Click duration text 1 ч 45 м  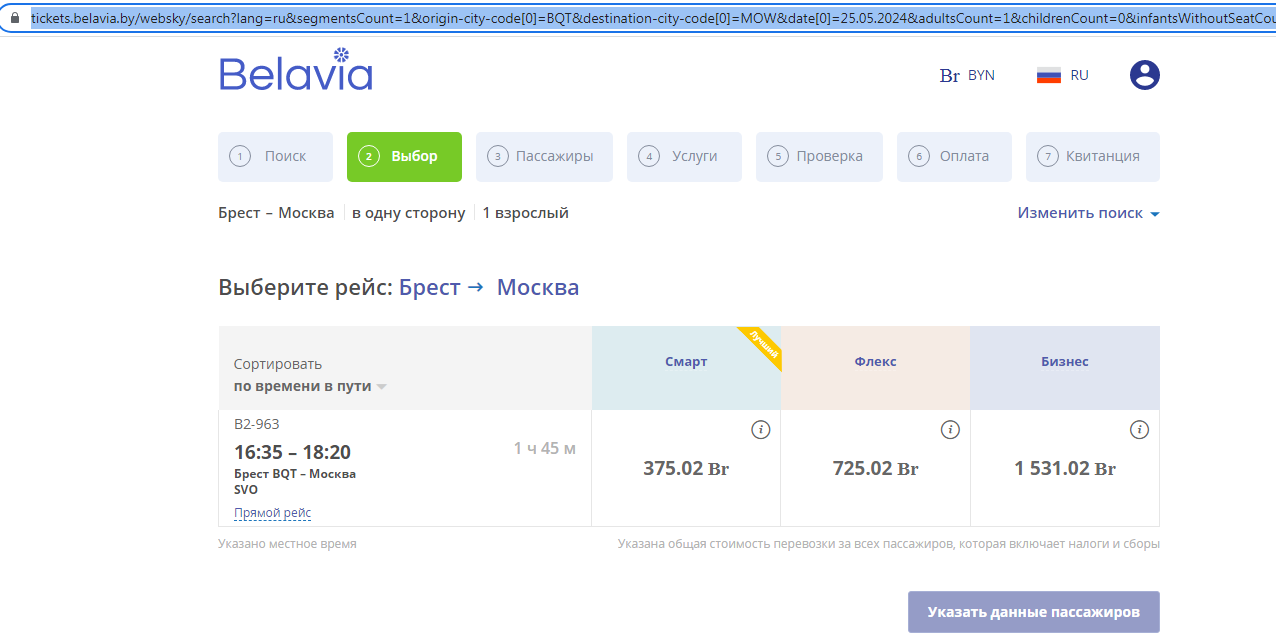(x=545, y=449)
